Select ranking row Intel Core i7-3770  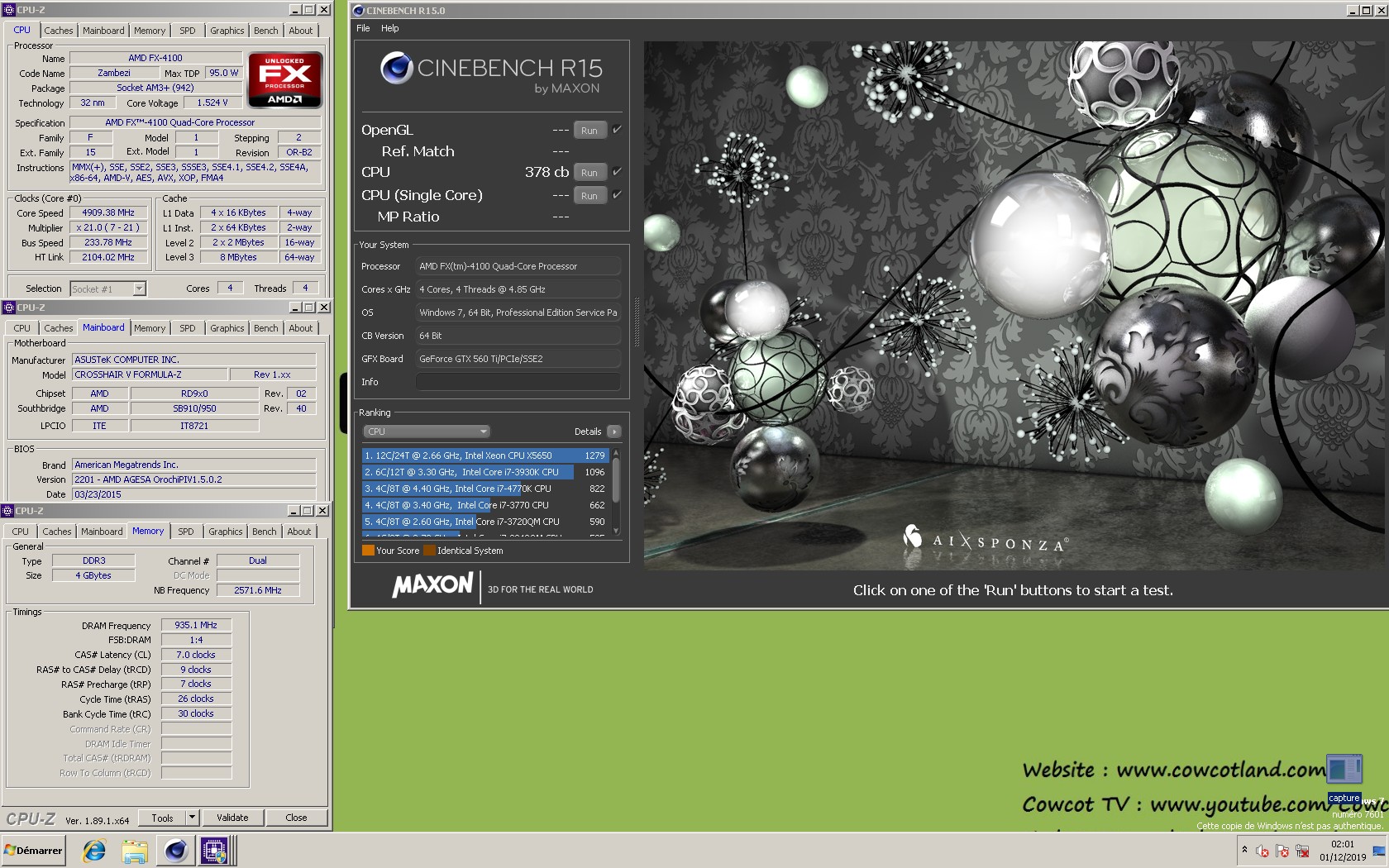coord(484,505)
